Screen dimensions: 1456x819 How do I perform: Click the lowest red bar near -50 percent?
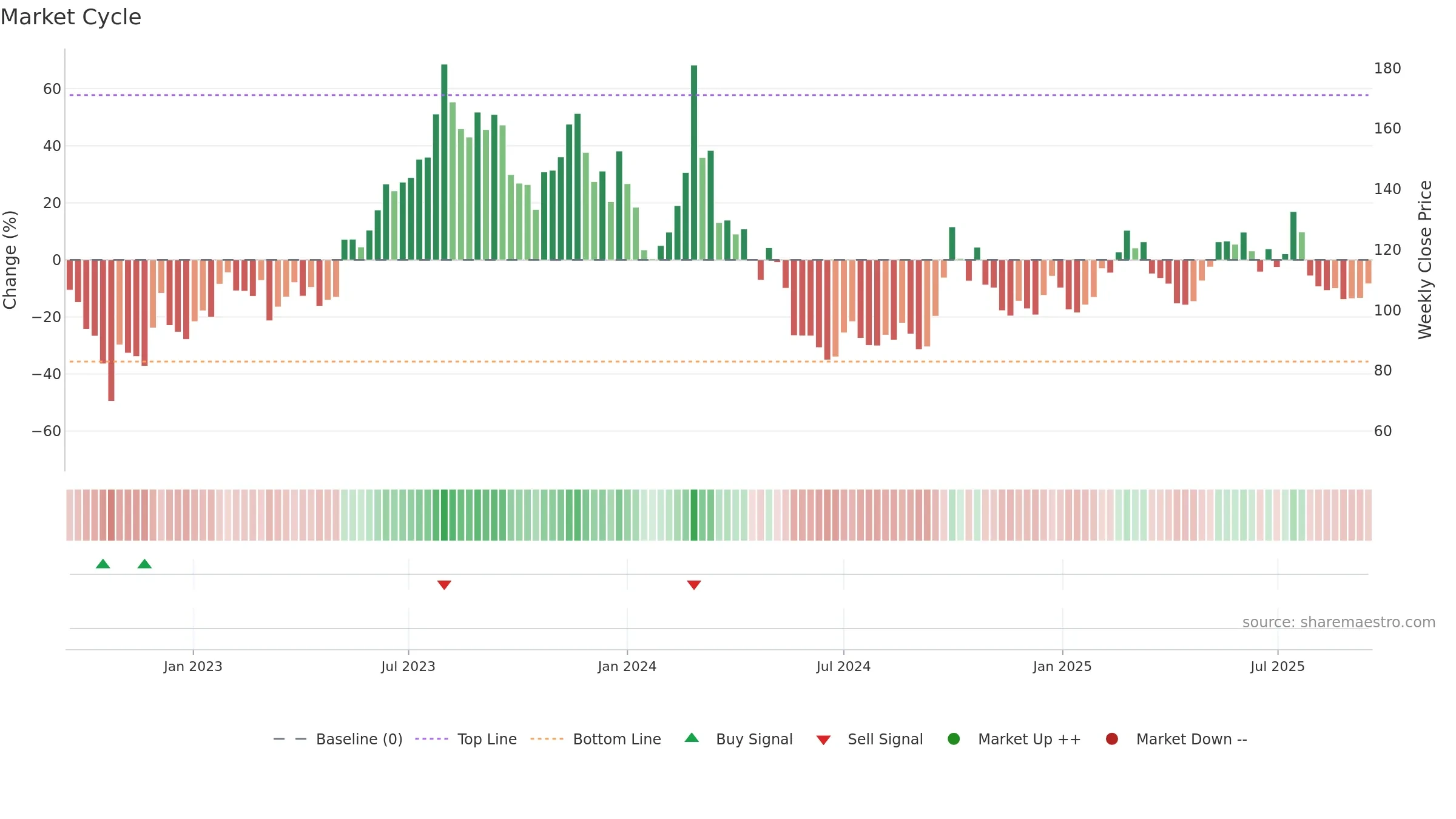(x=111, y=331)
